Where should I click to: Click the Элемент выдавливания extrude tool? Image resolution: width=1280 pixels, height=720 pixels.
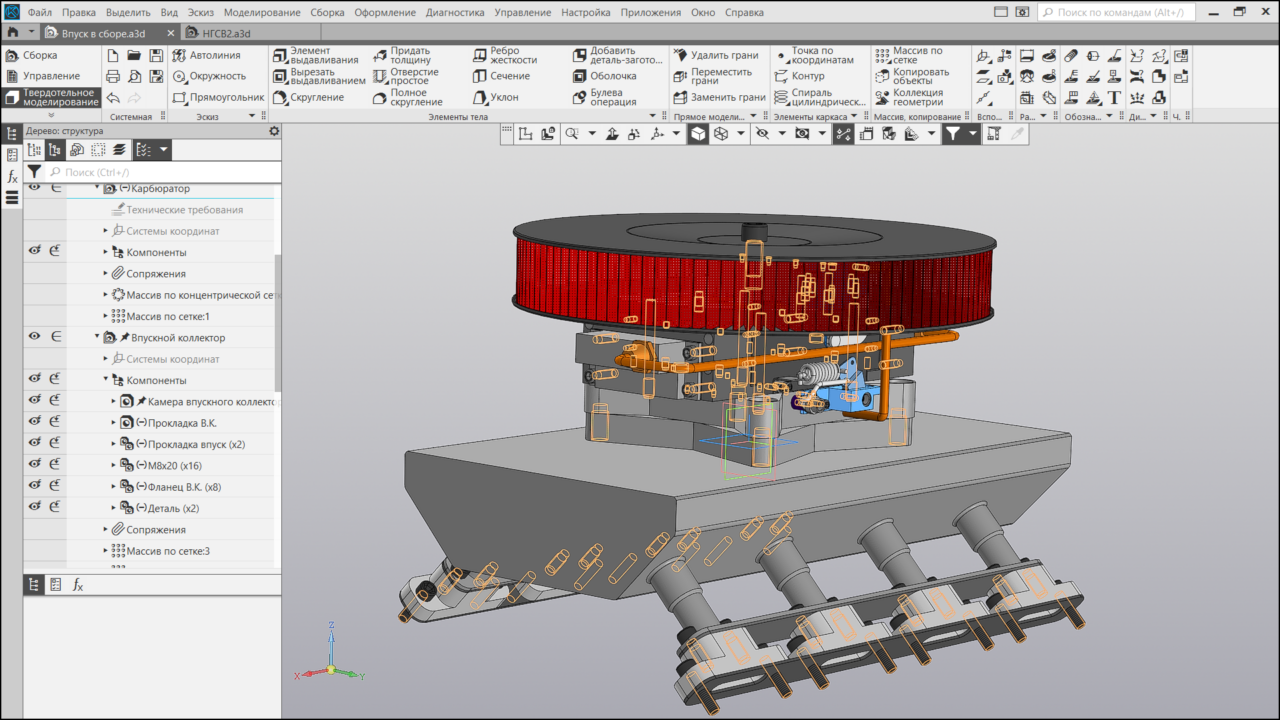click(315, 55)
